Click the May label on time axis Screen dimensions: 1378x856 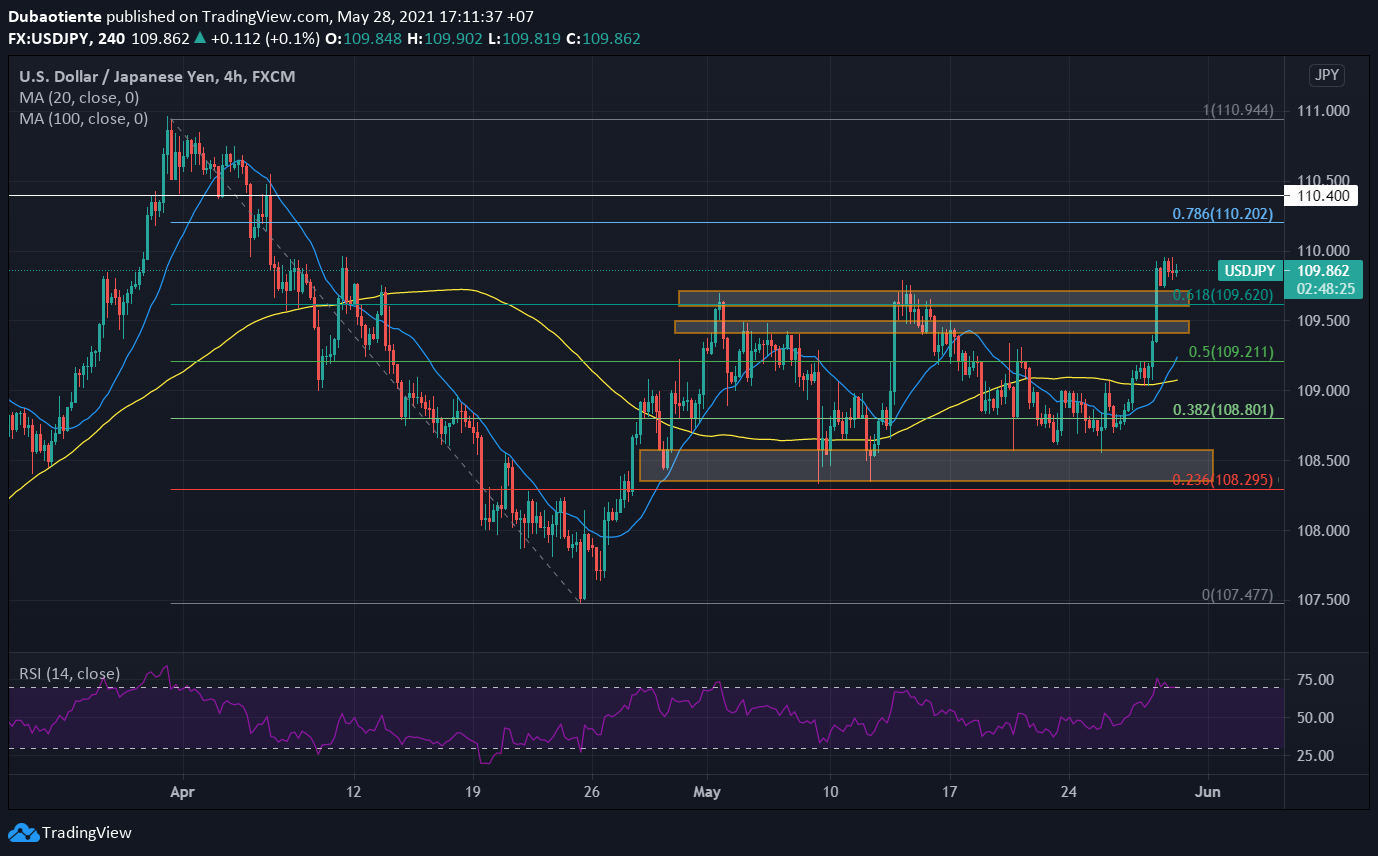tap(707, 791)
